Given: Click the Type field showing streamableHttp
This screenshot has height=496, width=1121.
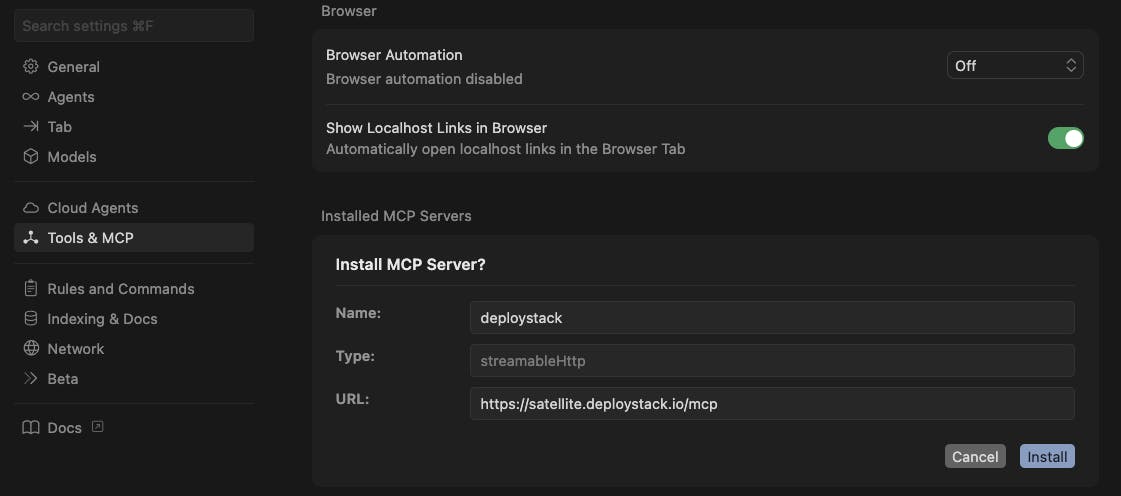Looking at the screenshot, I should coord(772,361).
